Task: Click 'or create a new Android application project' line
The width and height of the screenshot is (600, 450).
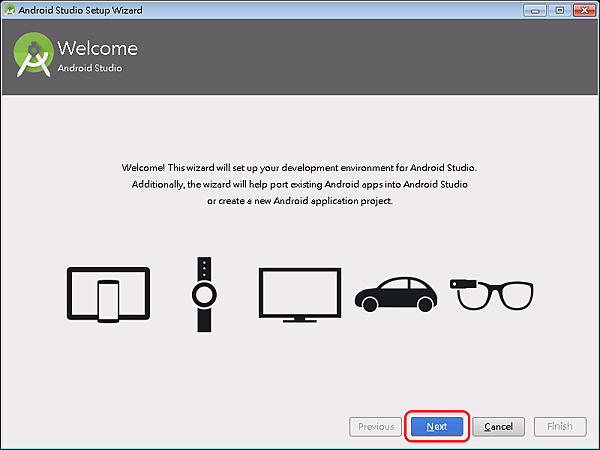Action: tap(300, 201)
